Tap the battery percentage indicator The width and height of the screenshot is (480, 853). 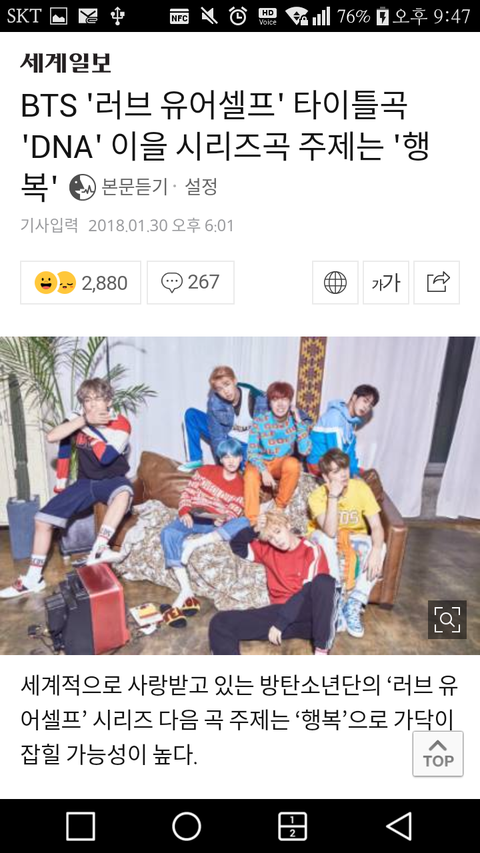point(354,16)
